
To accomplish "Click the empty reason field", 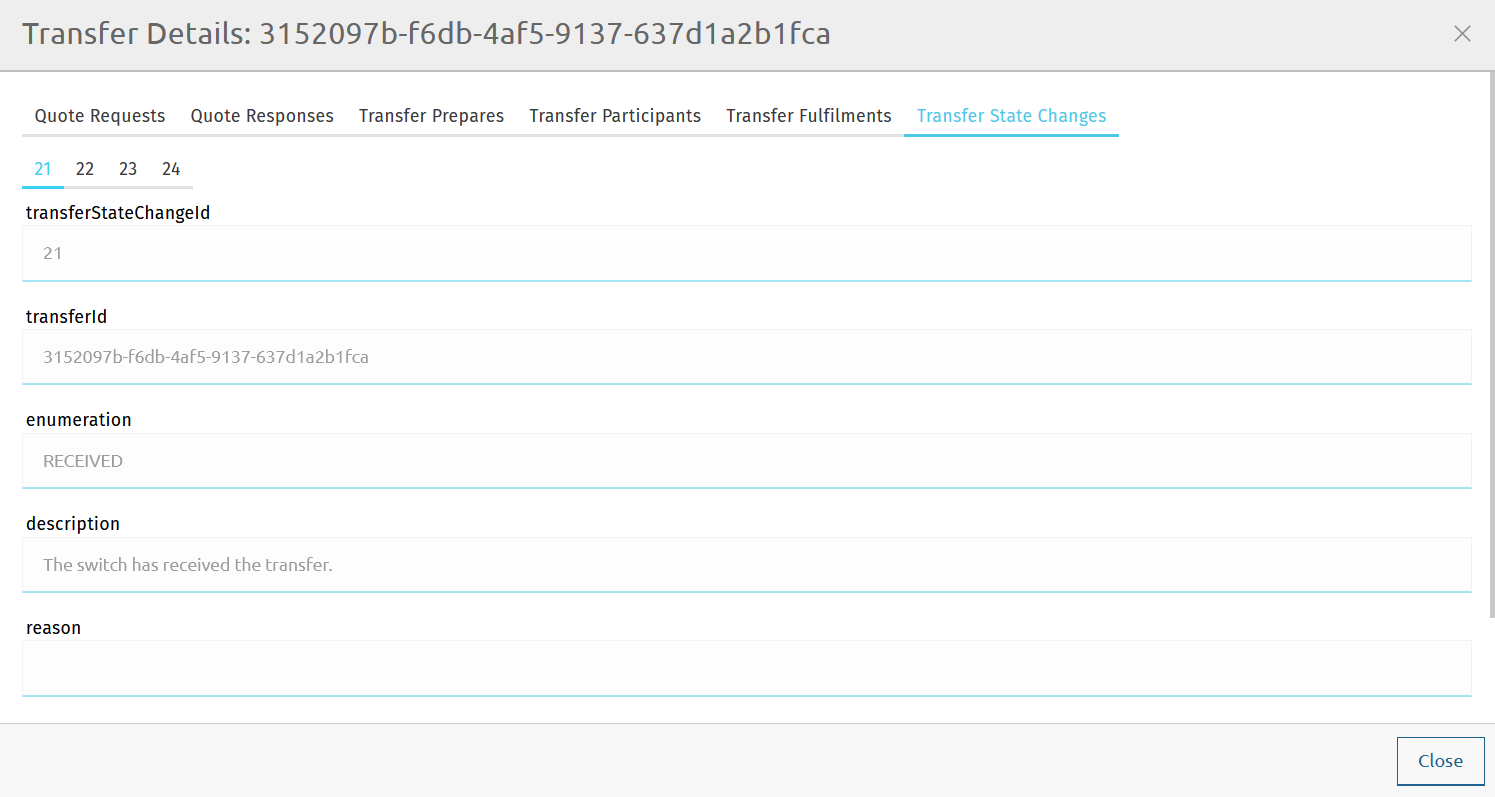I will coord(746,667).
